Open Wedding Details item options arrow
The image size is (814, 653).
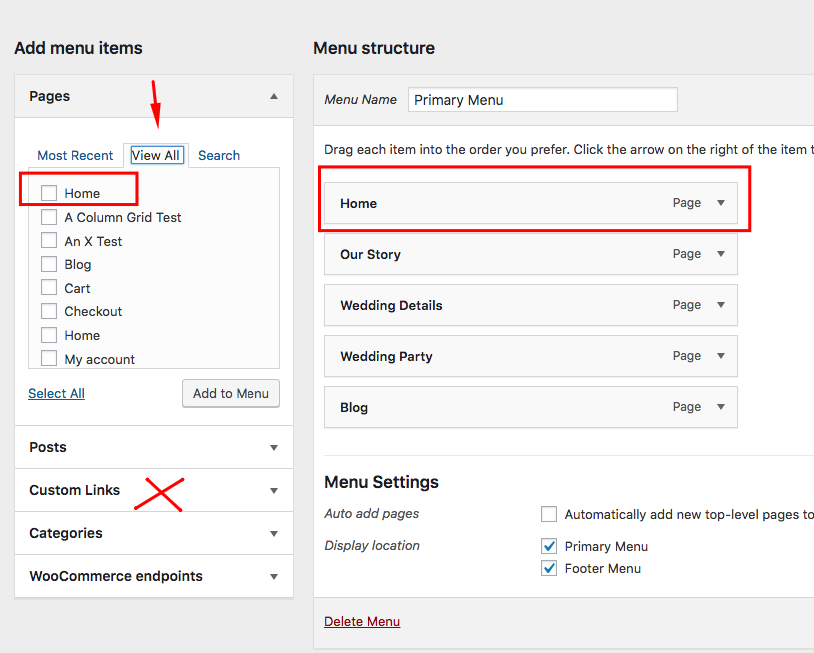[721, 305]
